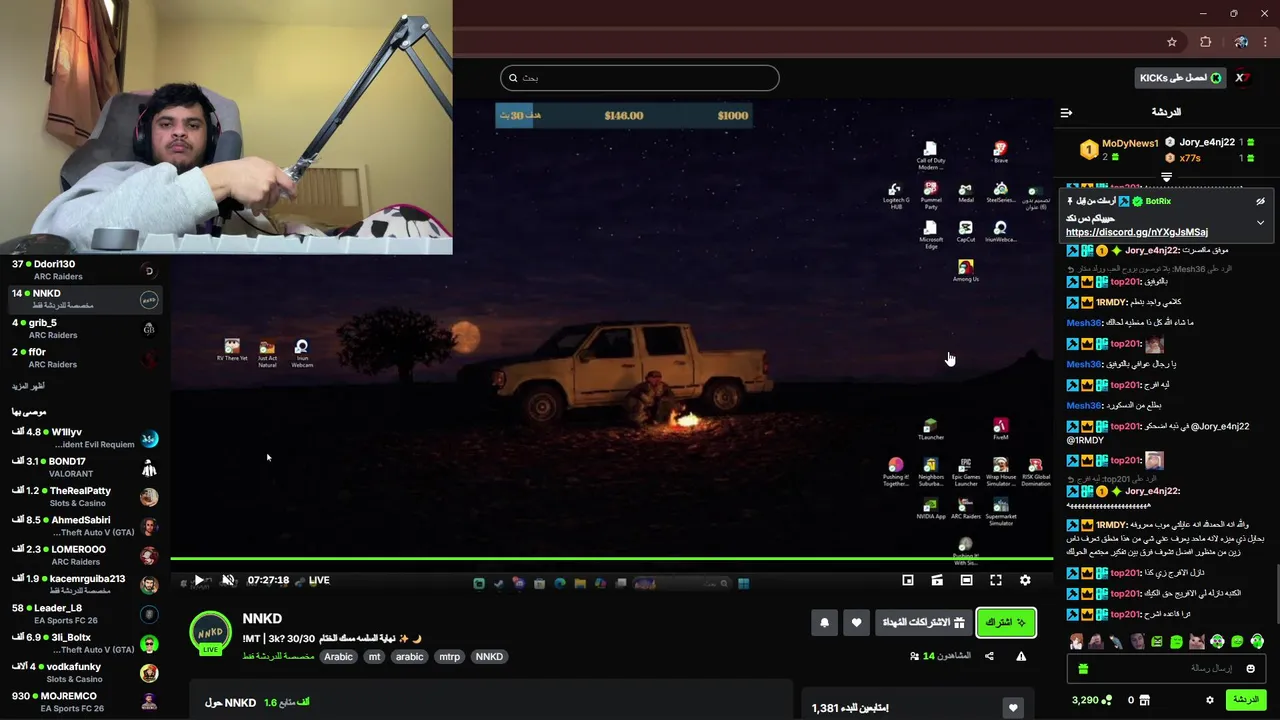
Task: Open browser extensions puzzle icon
Action: coord(1206,42)
